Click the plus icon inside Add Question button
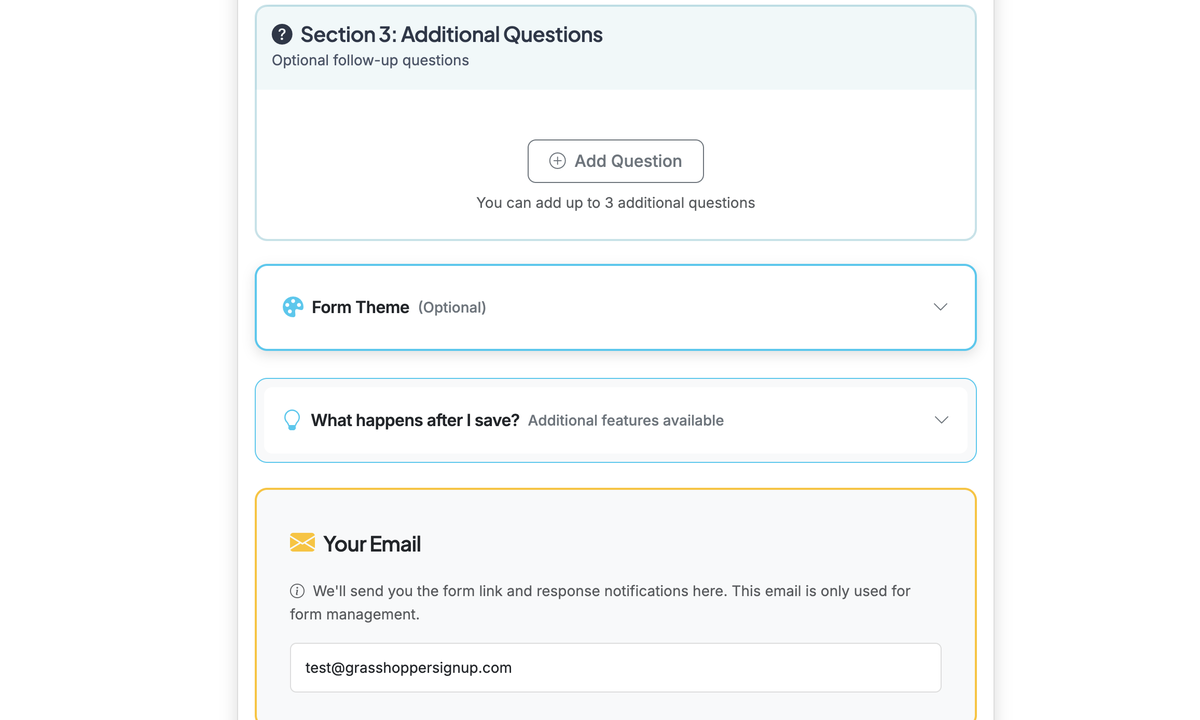Screen dimensions: 1200x720 click(556, 161)
